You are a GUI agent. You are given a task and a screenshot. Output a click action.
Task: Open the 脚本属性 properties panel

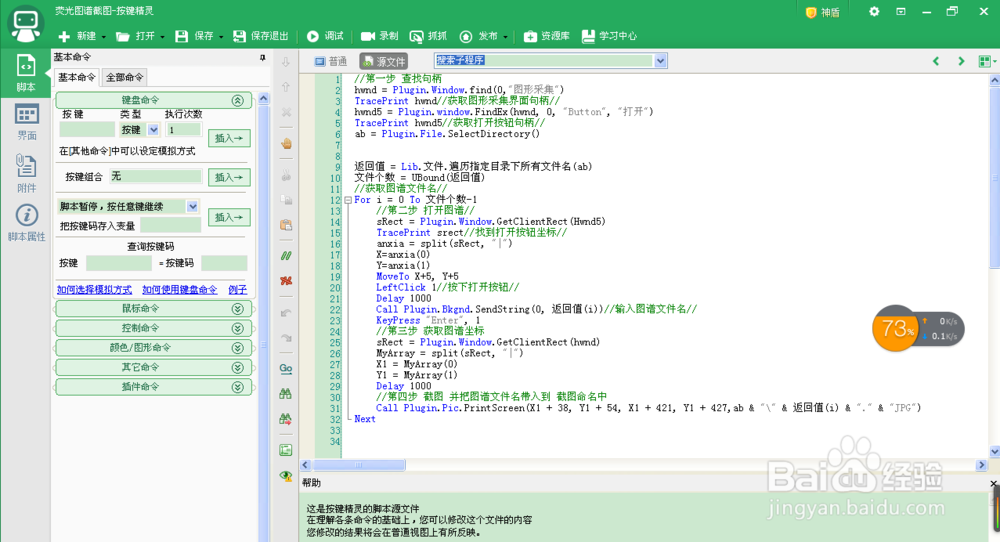[x=26, y=223]
